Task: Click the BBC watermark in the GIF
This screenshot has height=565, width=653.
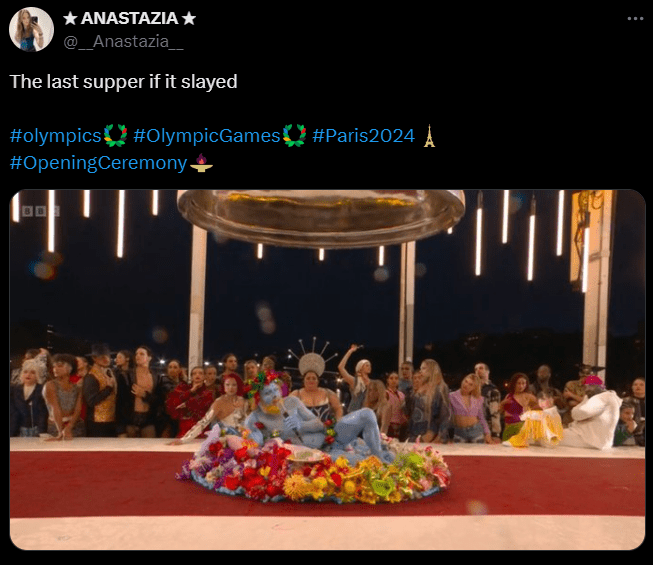Action: pos(41,211)
